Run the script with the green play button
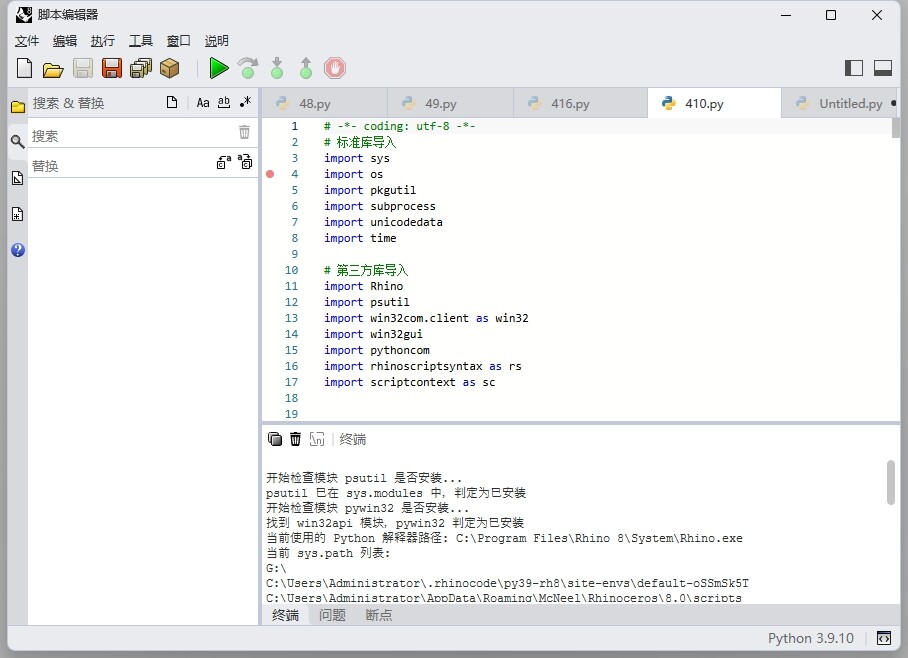Viewport: 908px width, 658px height. (x=218, y=68)
